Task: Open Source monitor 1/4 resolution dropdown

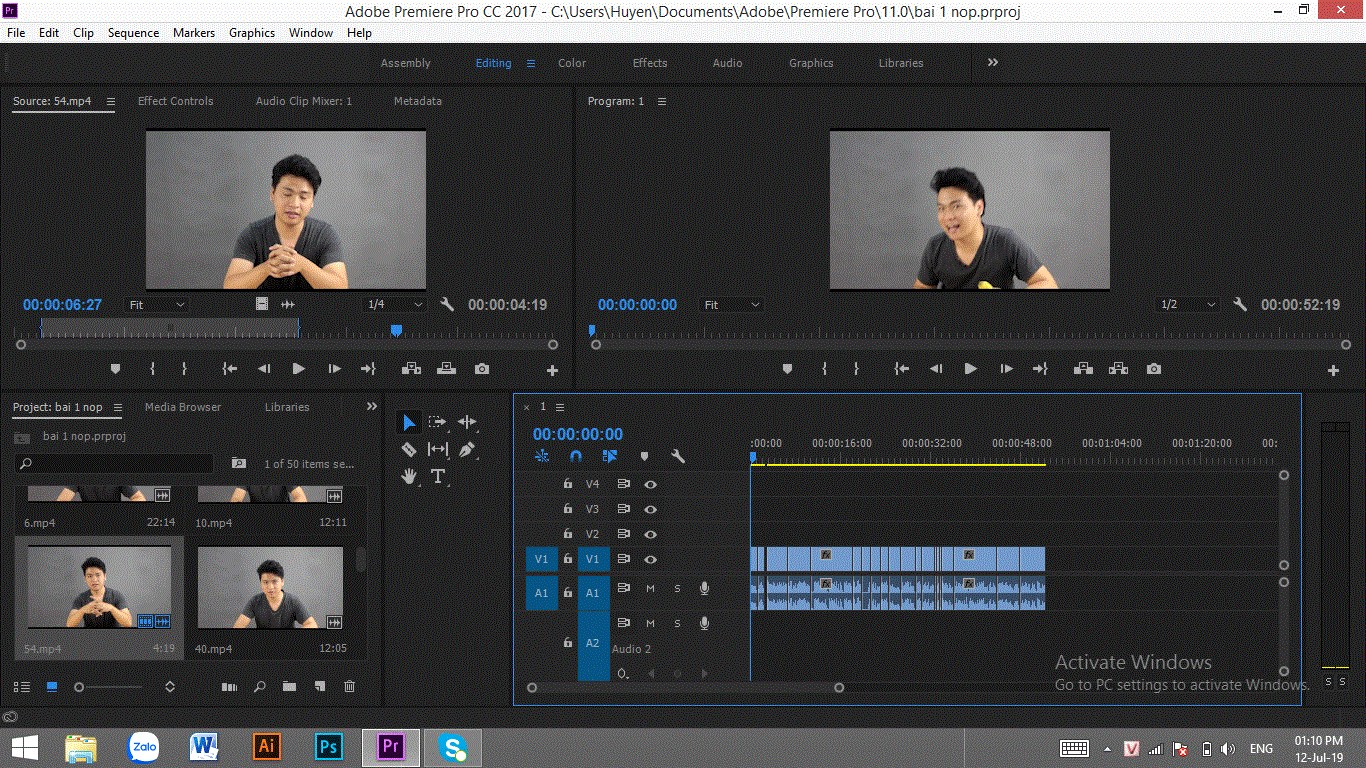Action: coord(395,305)
